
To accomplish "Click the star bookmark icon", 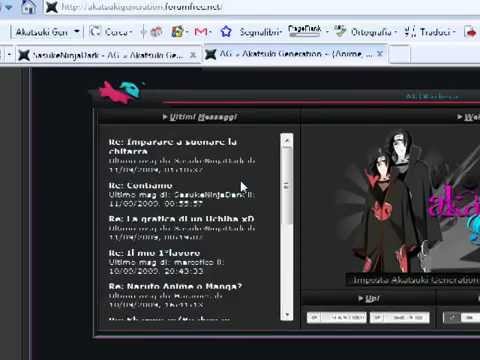I will [x=226, y=32].
